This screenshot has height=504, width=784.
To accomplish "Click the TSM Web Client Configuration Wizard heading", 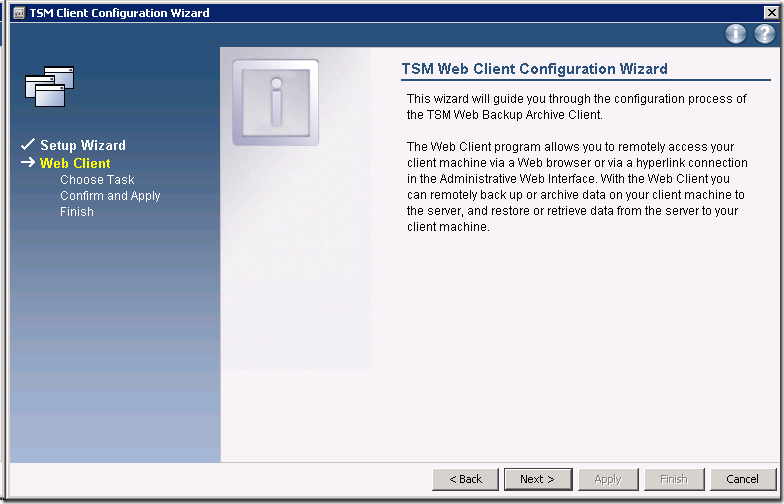I will click(x=534, y=69).
